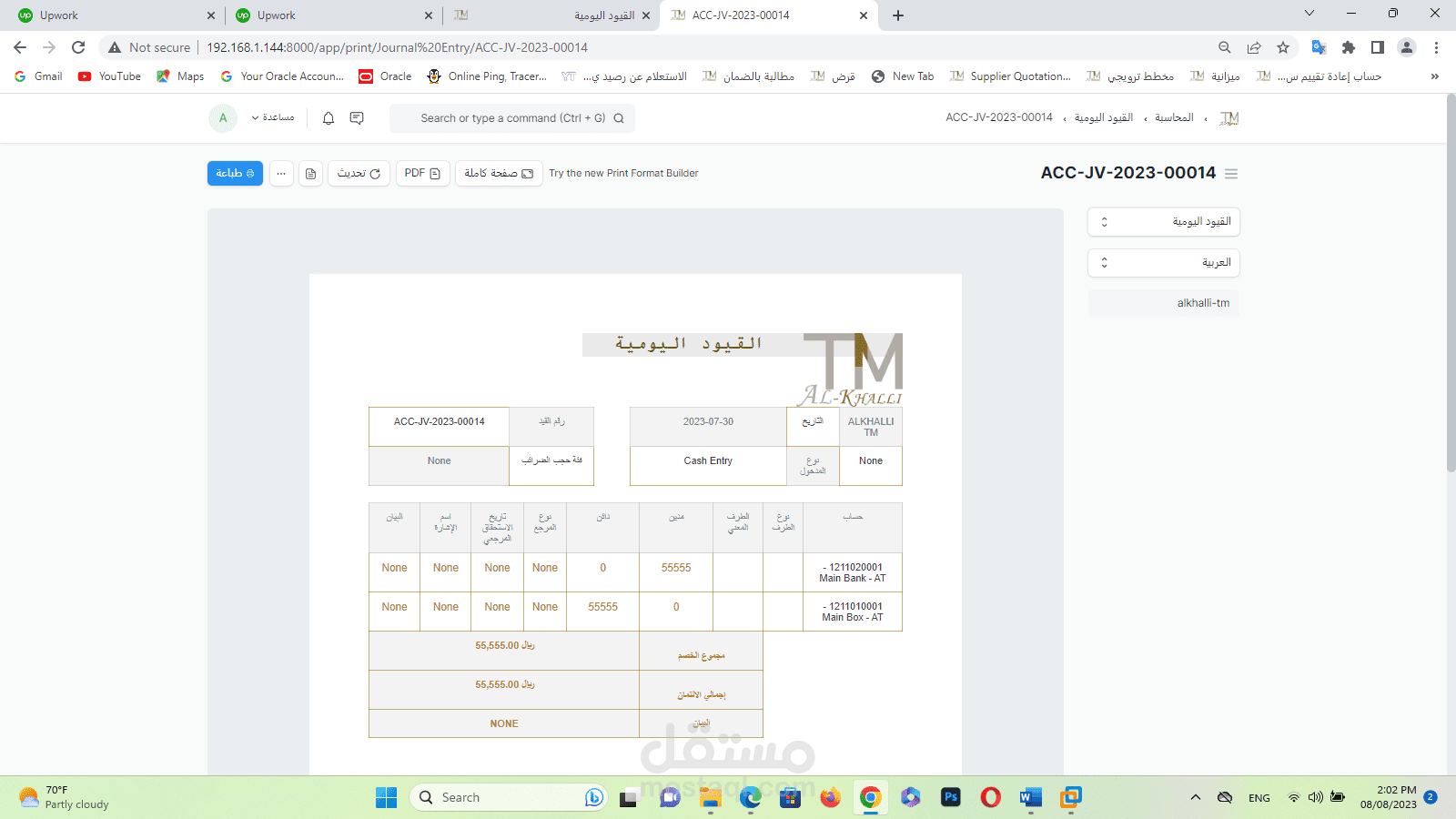This screenshot has width=1456, height=819.
Task: Open the Gmail bookmark
Action: pyautogui.click(x=38, y=76)
